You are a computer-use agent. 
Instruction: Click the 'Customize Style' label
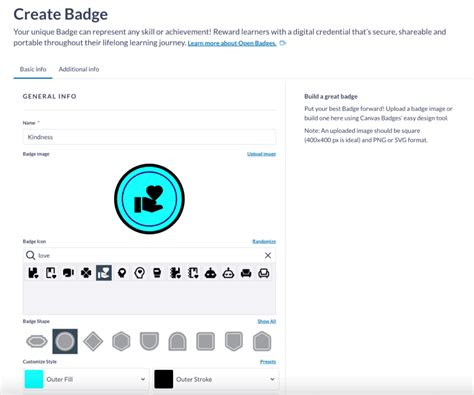click(x=40, y=362)
